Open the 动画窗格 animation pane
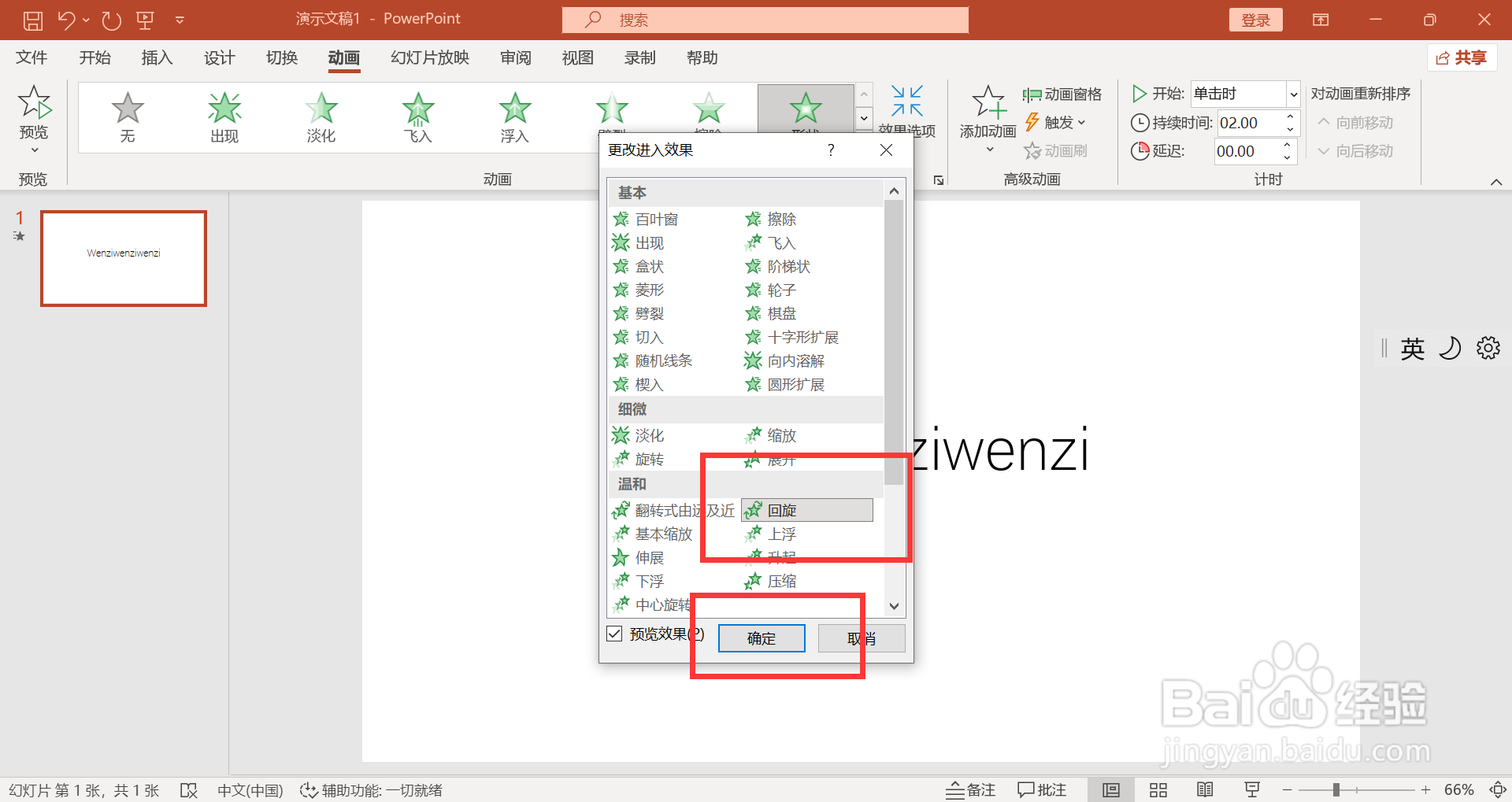Screen dimensions: 1512x802 coord(1062,94)
